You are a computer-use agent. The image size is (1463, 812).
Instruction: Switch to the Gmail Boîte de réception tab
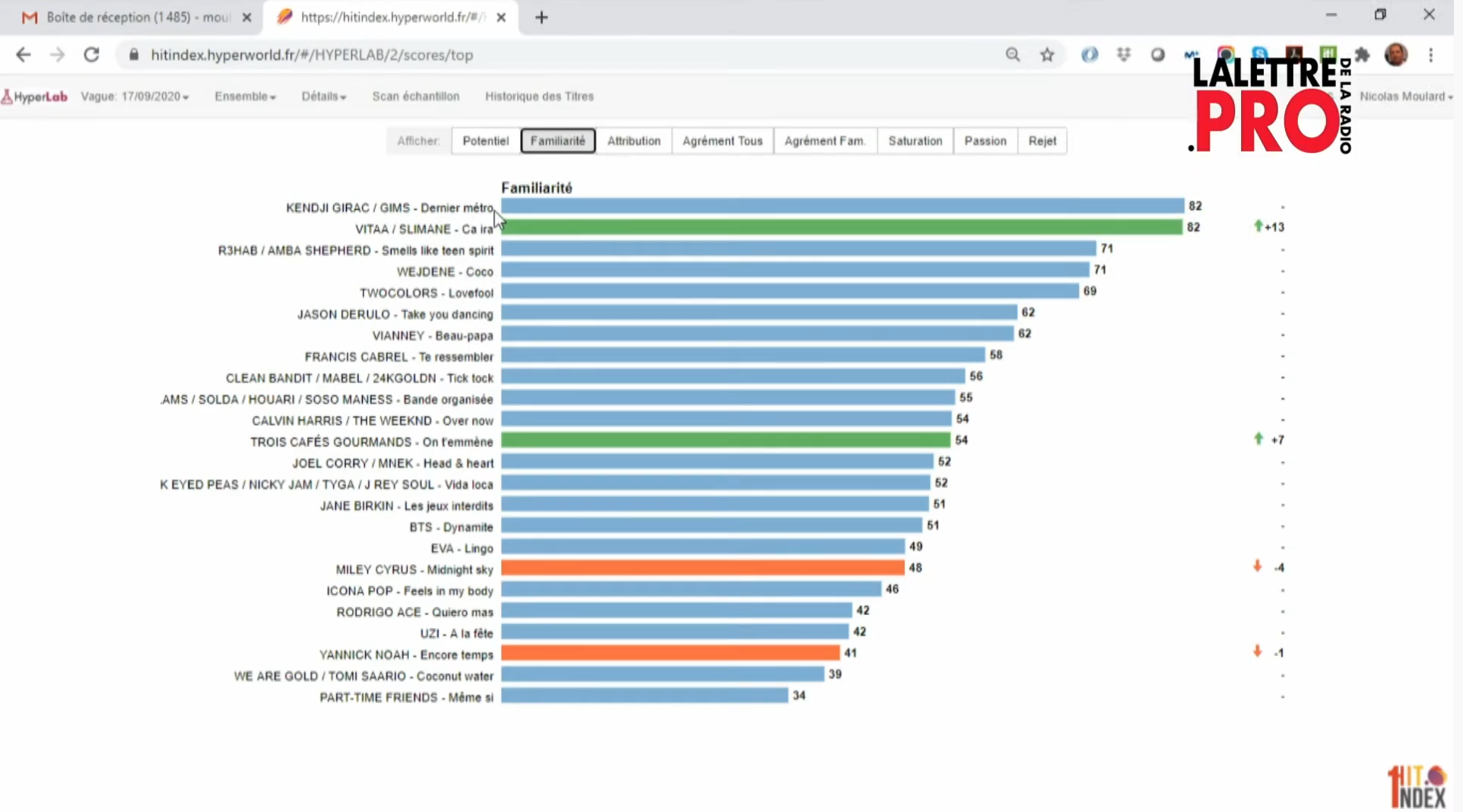tap(129, 17)
